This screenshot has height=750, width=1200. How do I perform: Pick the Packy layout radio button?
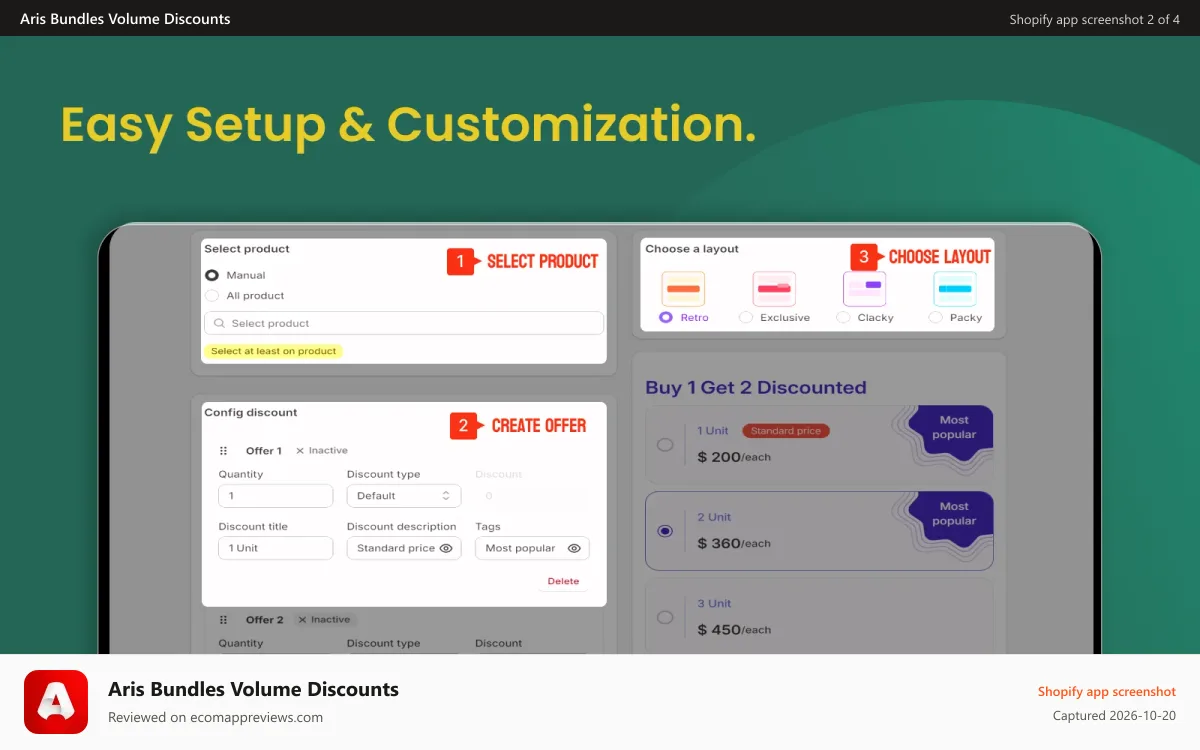pyautogui.click(x=935, y=317)
